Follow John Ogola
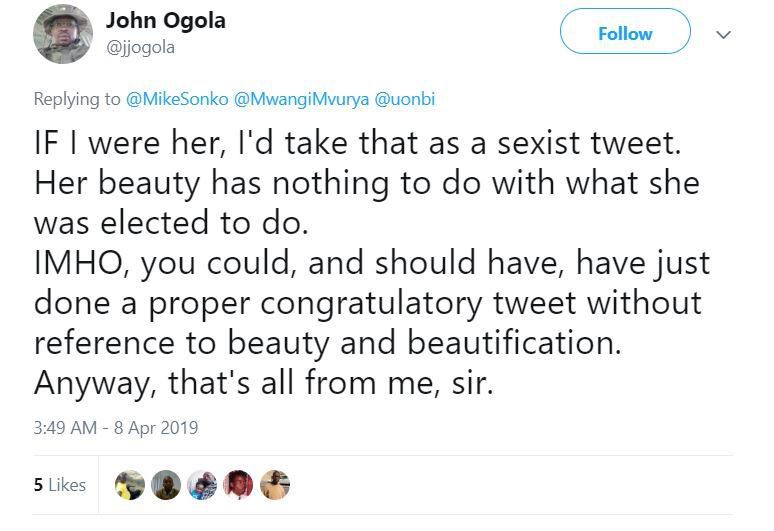774x531 pixels. click(625, 33)
